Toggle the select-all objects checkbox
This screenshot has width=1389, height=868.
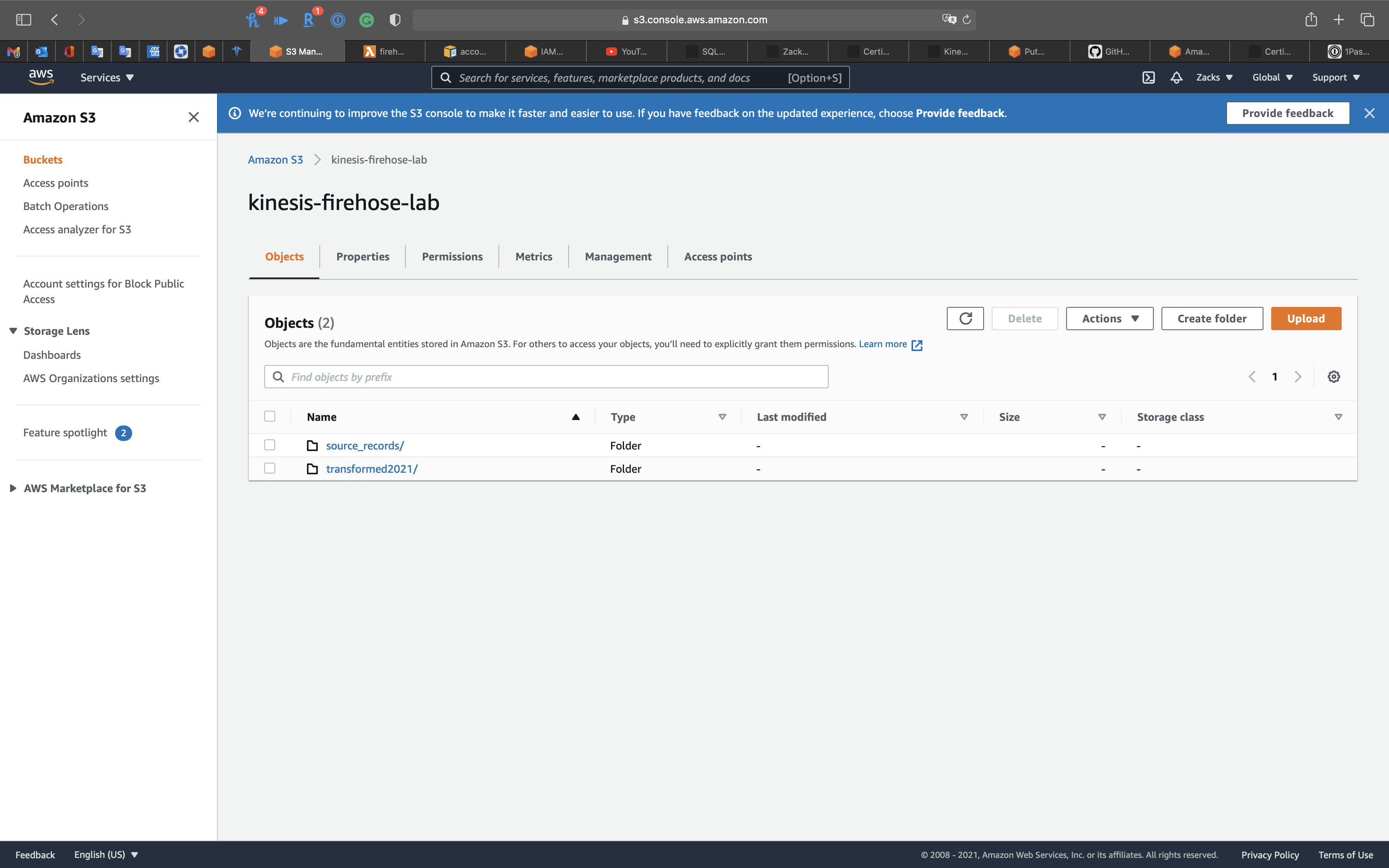[270, 416]
